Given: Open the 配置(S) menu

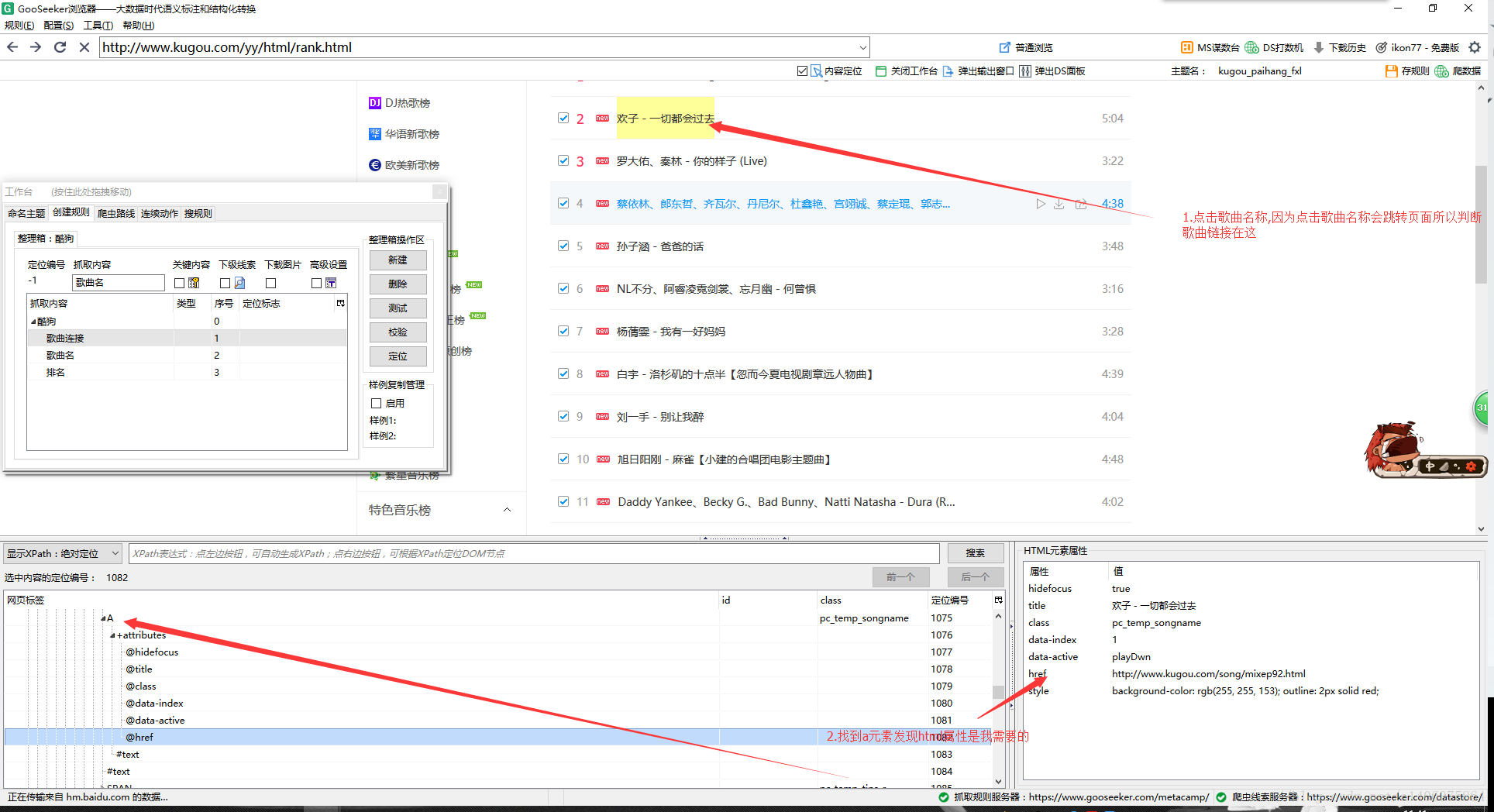Looking at the screenshot, I should (59, 26).
